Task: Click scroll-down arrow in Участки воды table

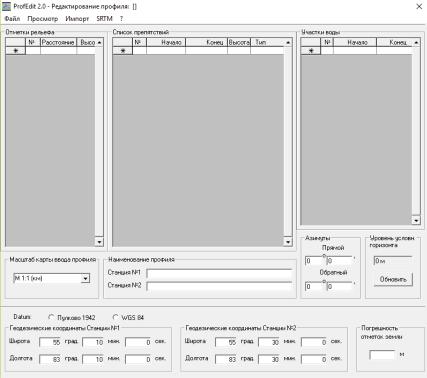Action: coord(416,220)
